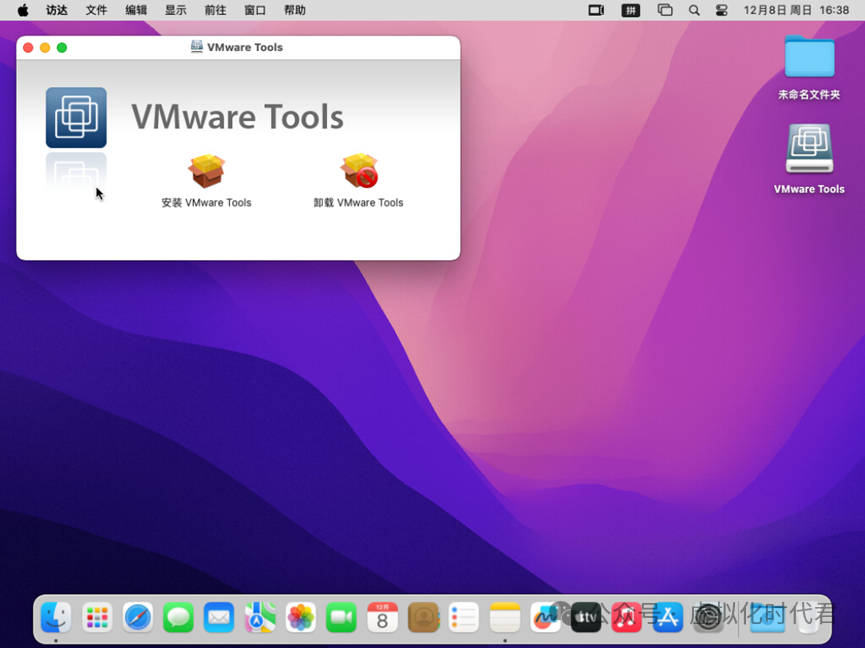Open the 文件 menu

click(96, 10)
